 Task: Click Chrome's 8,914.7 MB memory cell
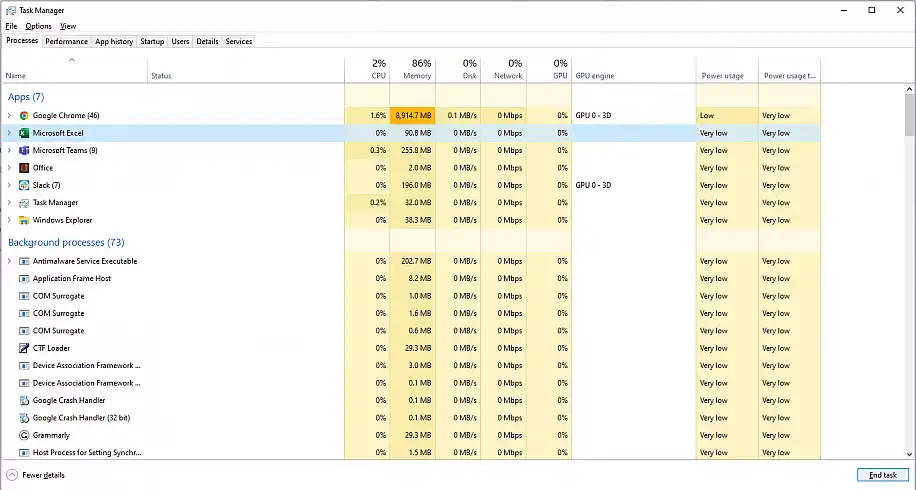pyautogui.click(x=413, y=116)
